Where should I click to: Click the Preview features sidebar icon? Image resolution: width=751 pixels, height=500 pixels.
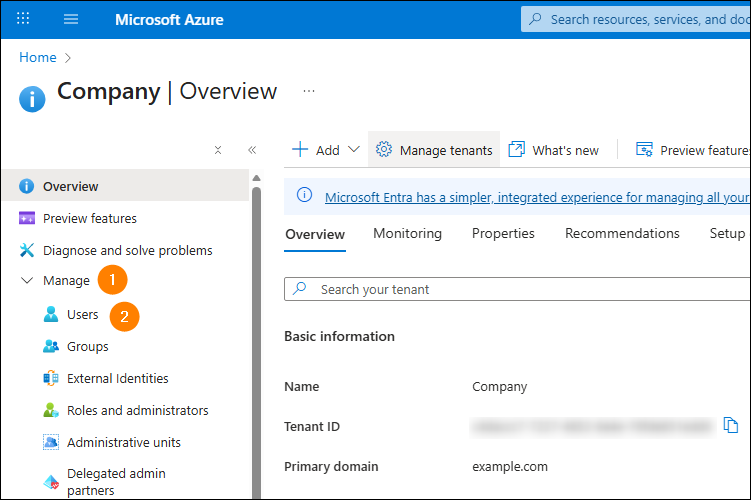(27, 218)
